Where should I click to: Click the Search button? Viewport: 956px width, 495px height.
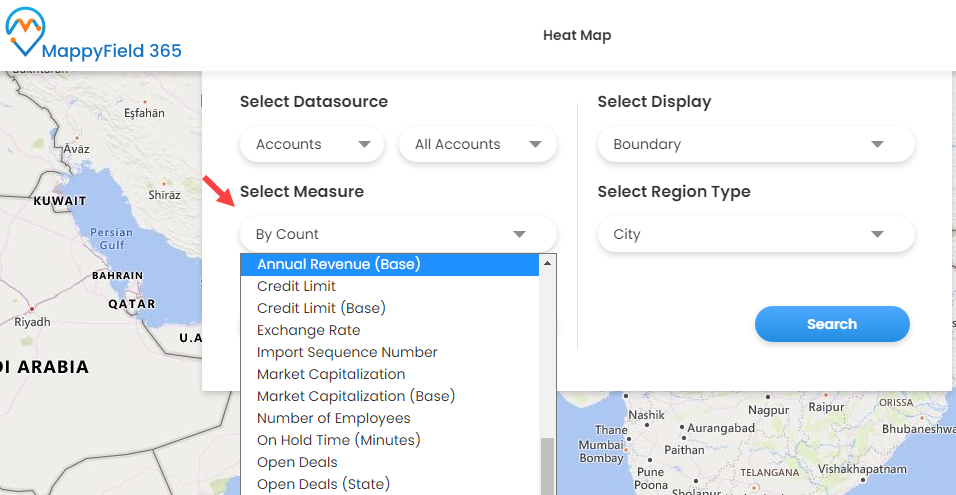click(x=831, y=324)
